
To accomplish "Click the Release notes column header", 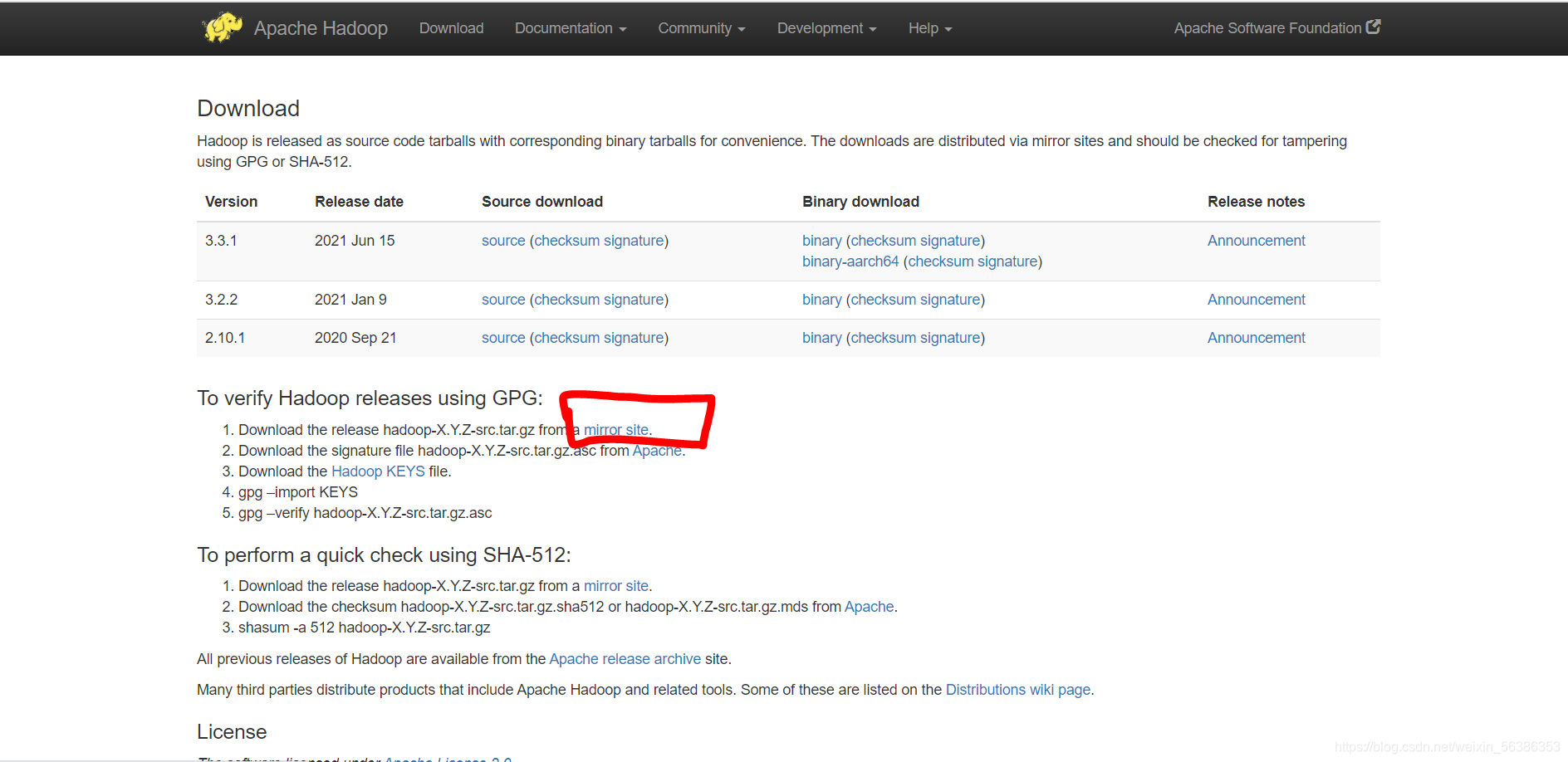I will 1256,202.
